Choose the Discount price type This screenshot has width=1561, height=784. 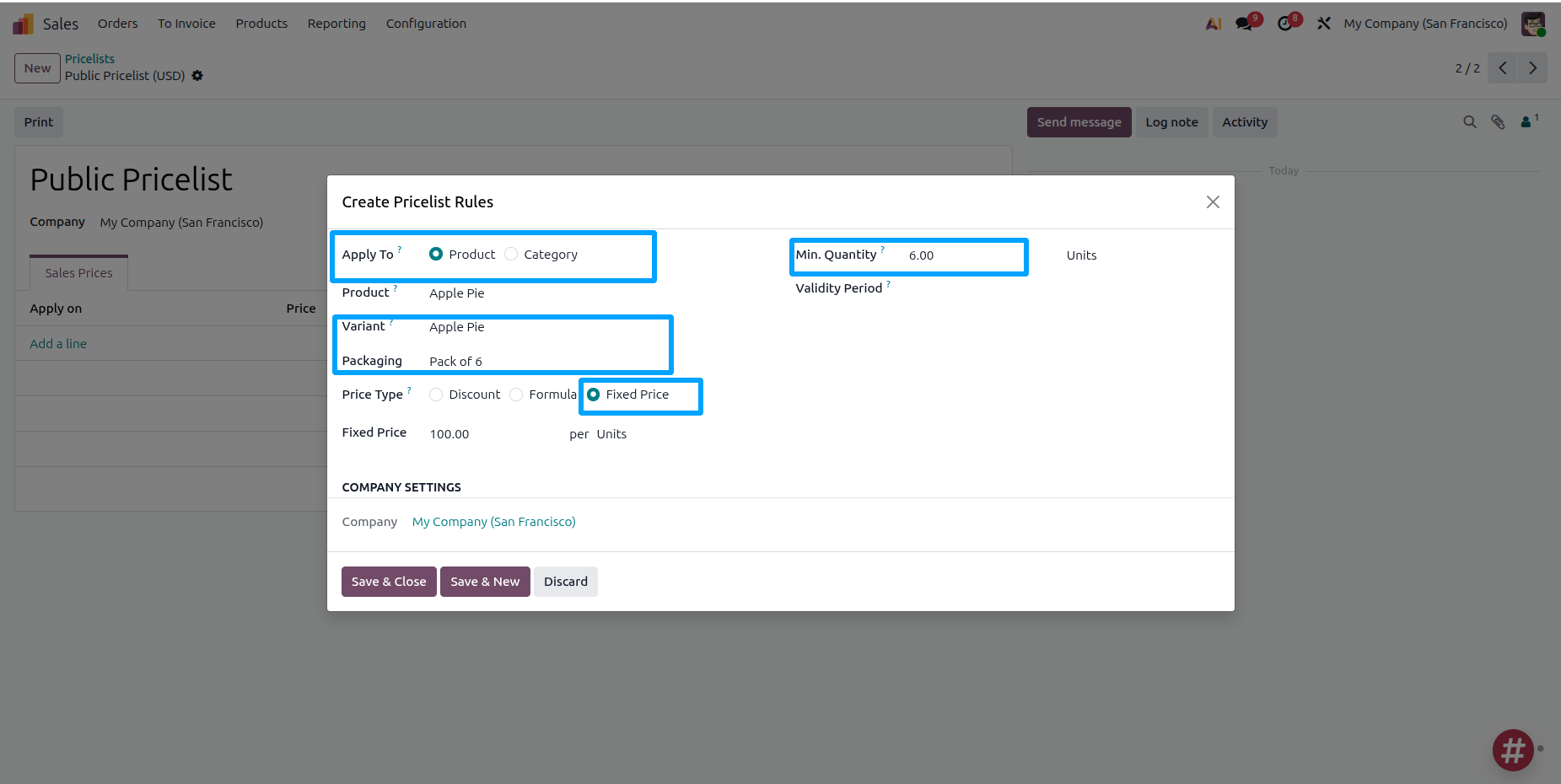coord(436,394)
